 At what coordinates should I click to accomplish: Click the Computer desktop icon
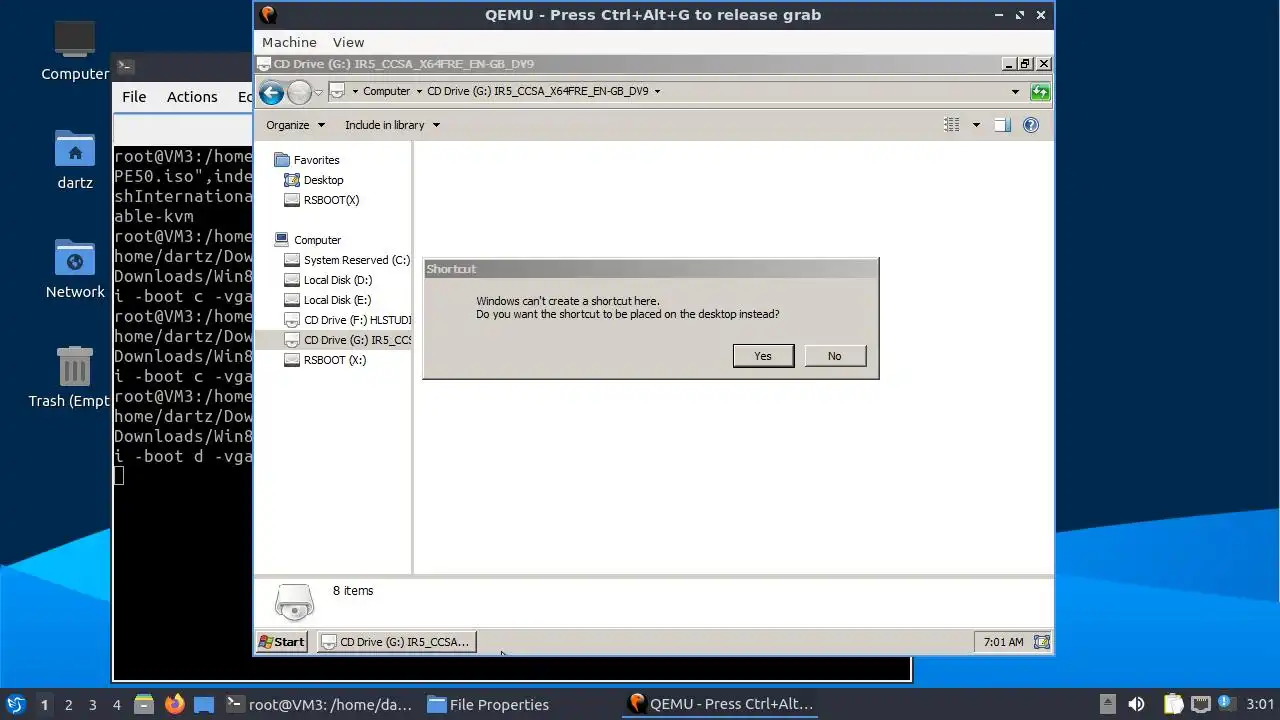click(x=75, y=50)
